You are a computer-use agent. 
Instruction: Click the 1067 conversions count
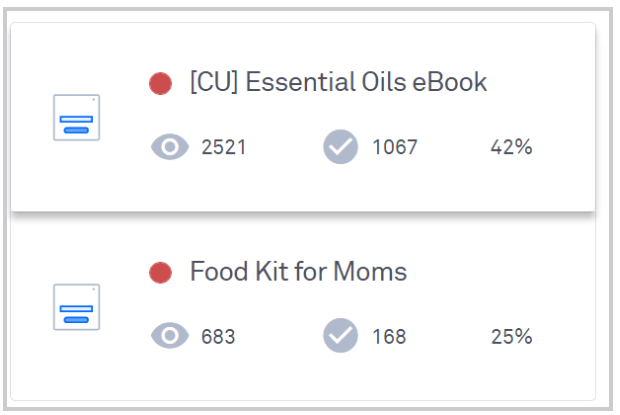395,147
